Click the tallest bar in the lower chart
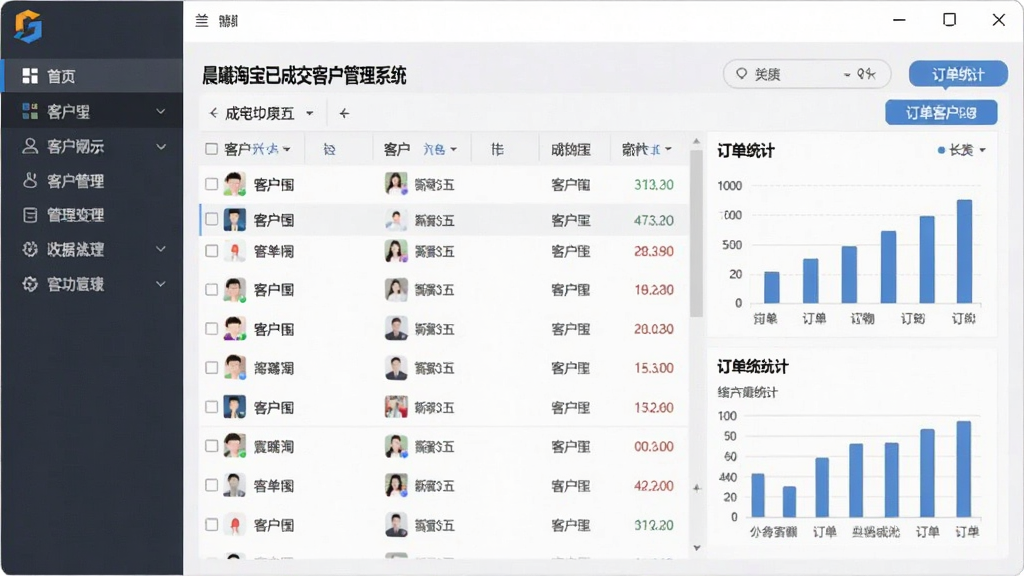Screen dimensions: 1024x576 [x=964, y=469]
